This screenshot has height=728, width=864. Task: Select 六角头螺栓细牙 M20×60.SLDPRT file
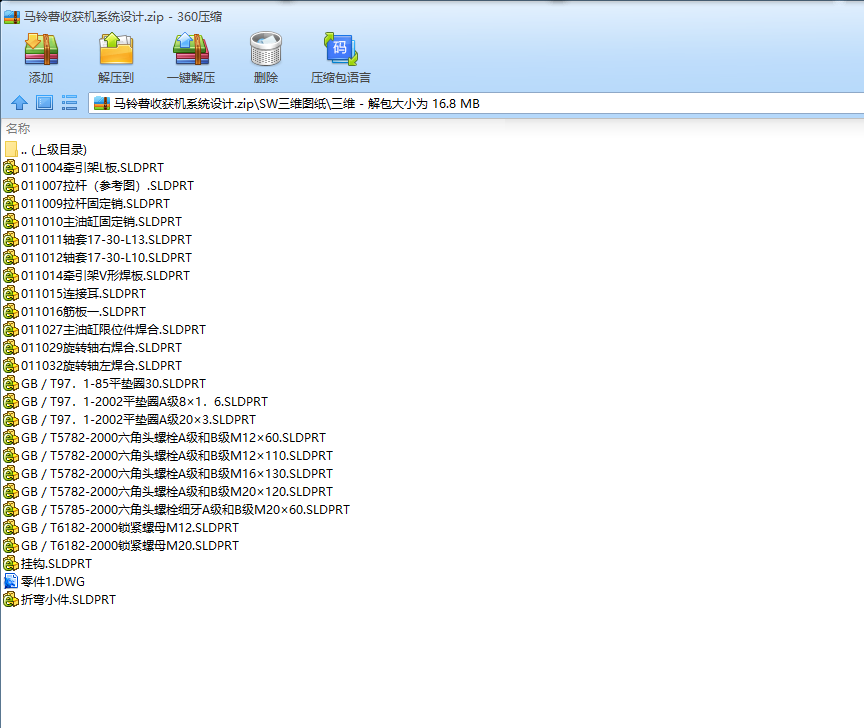(x=176, y=510)
